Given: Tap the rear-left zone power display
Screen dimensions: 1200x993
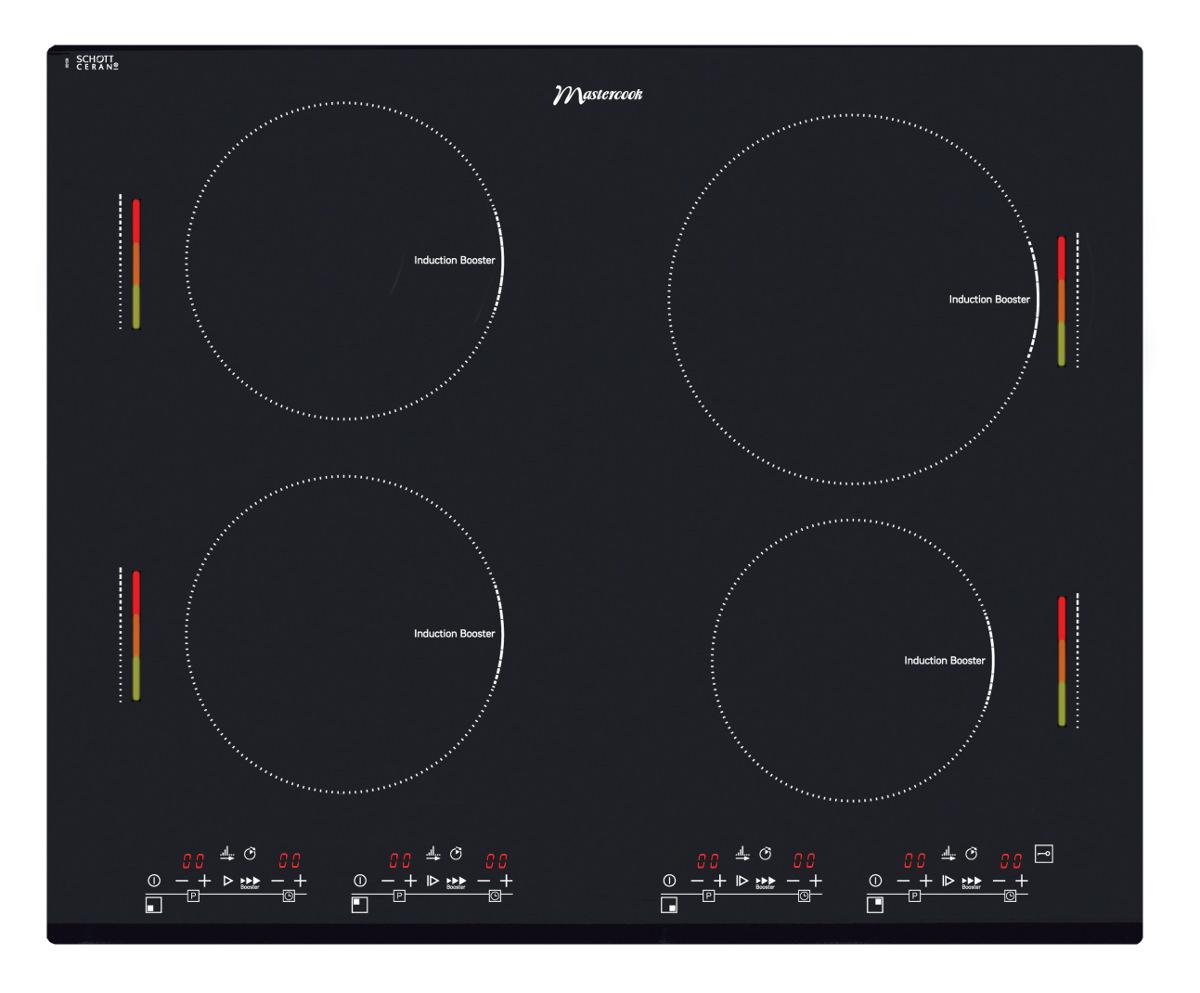Looking at the screenshot, I should (x=400, y=860).
